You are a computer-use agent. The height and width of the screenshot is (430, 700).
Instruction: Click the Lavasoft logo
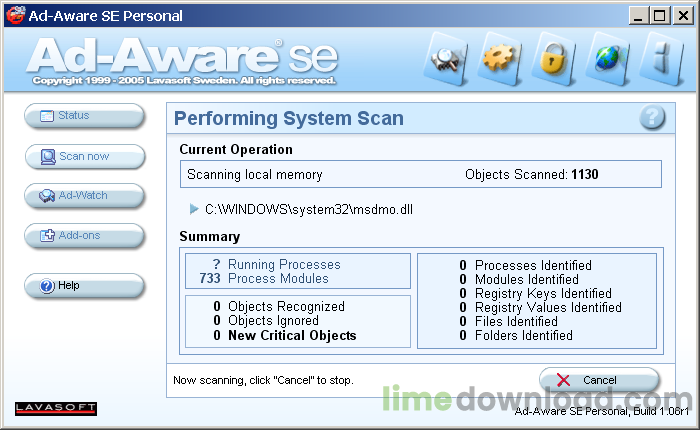click(x=56, y=408)
